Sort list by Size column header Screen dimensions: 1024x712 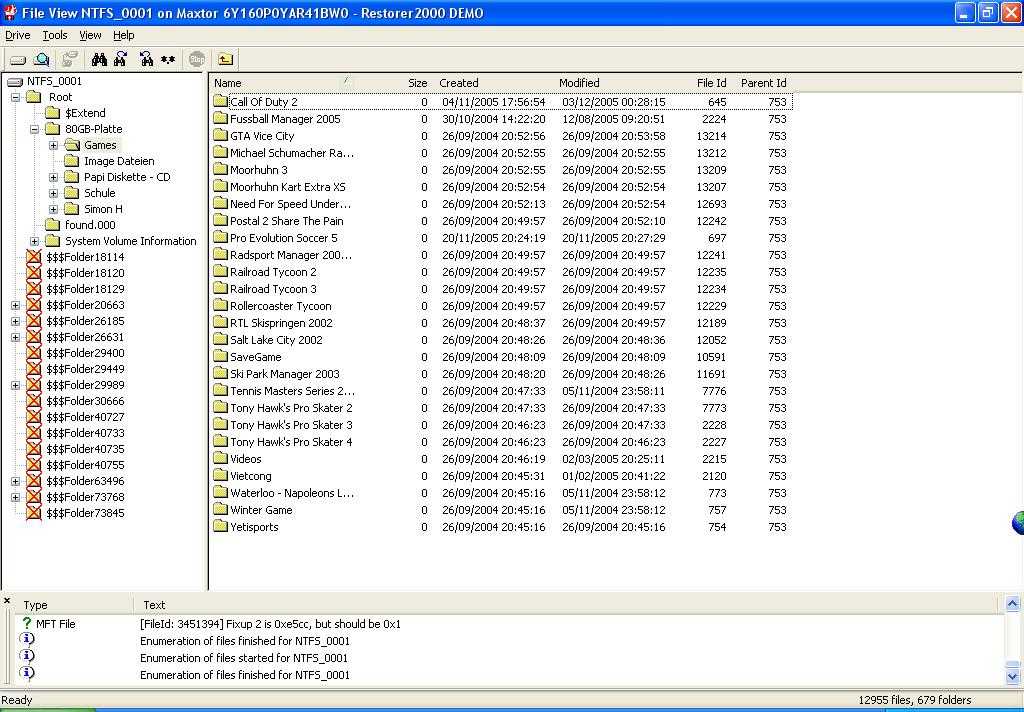click(417, 83)
